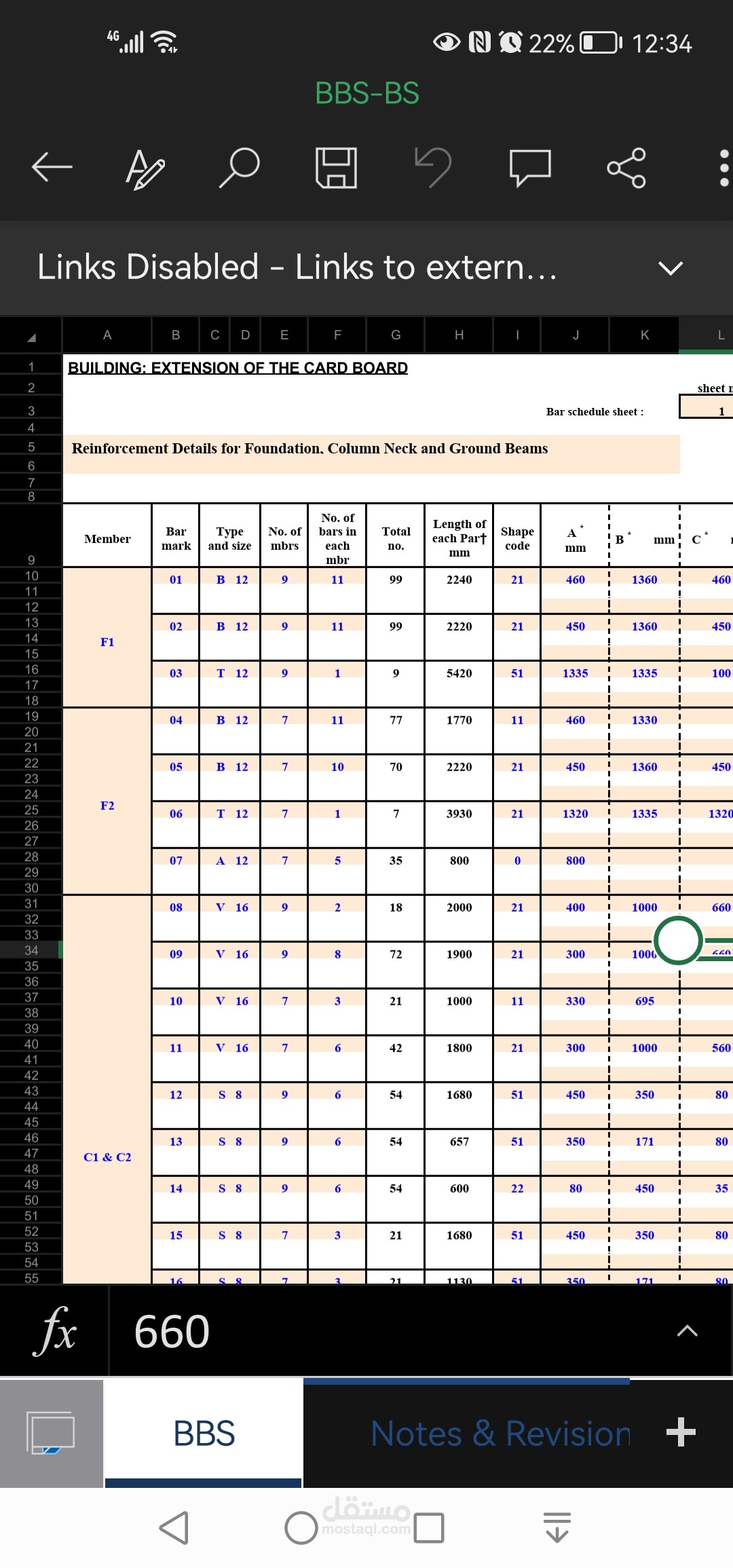Grab the green selection handle circle
The image size is (733, 1568).
click(678, 941)
